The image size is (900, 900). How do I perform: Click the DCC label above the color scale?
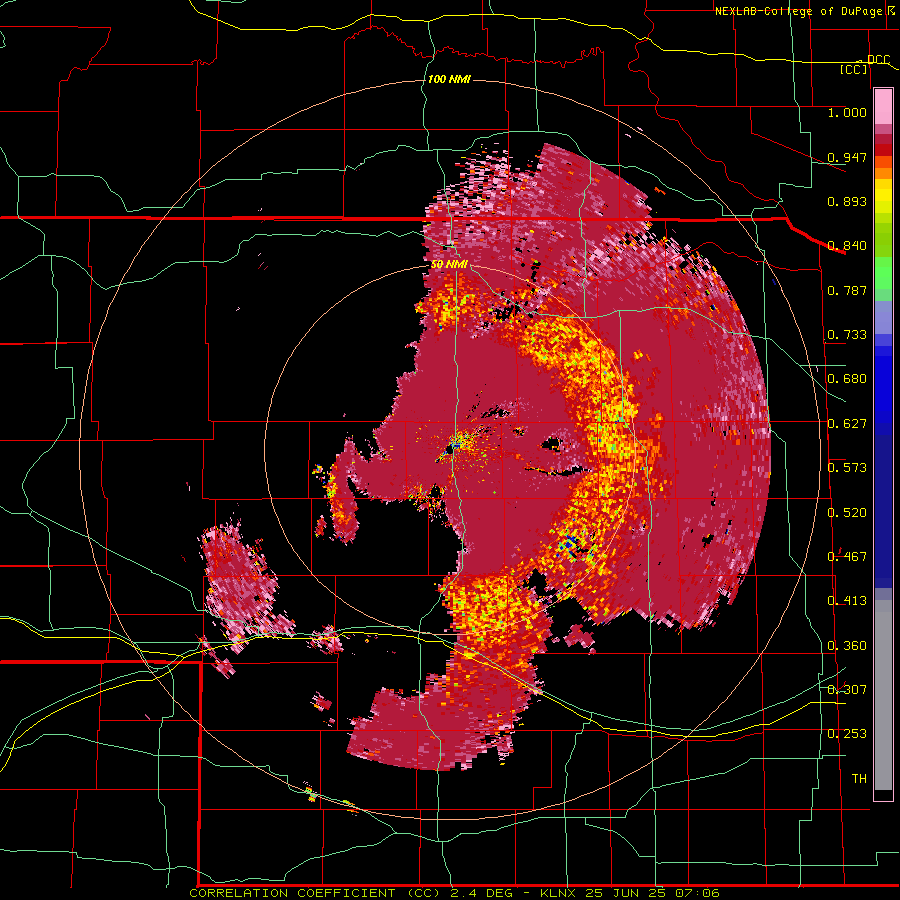pos(878,60)
